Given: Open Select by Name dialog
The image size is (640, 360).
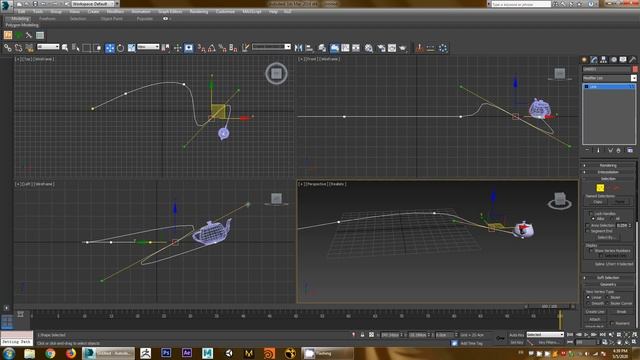Looking at the screenshot, I should pos(76,48).
